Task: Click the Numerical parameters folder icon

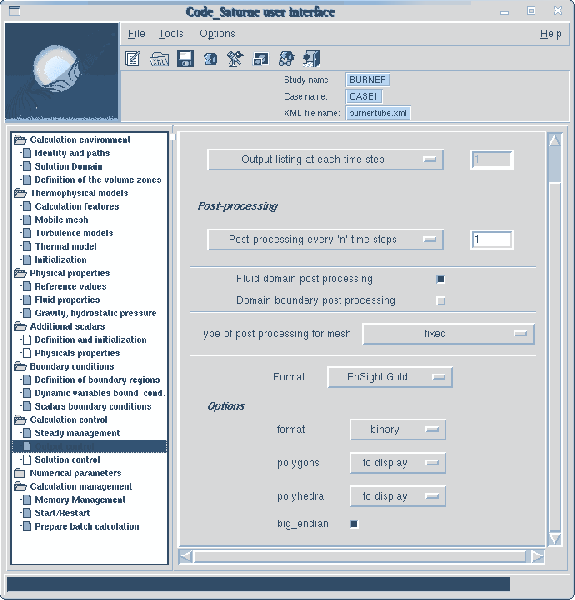Action: click(x=20, y=473)
